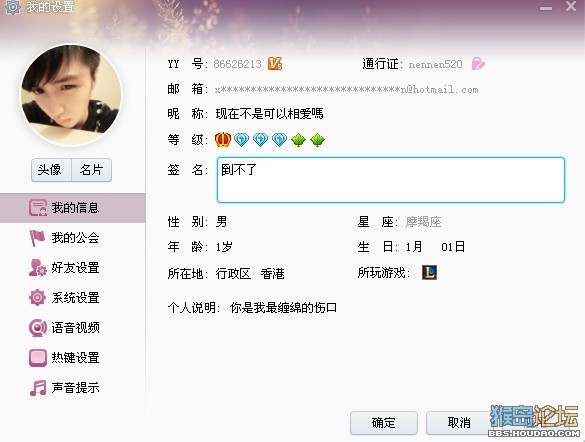This screenshot has width=585, height=442.
Task: Confirm changes with 确定 button
Action: coord(384,423)
